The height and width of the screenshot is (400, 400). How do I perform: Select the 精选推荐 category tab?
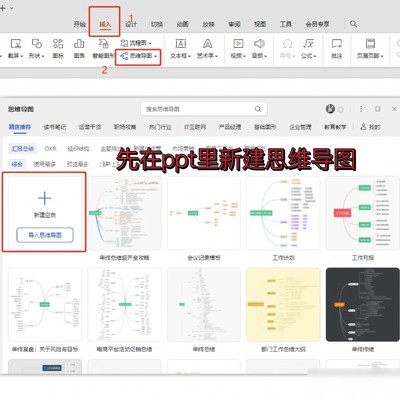pos(20,127)
